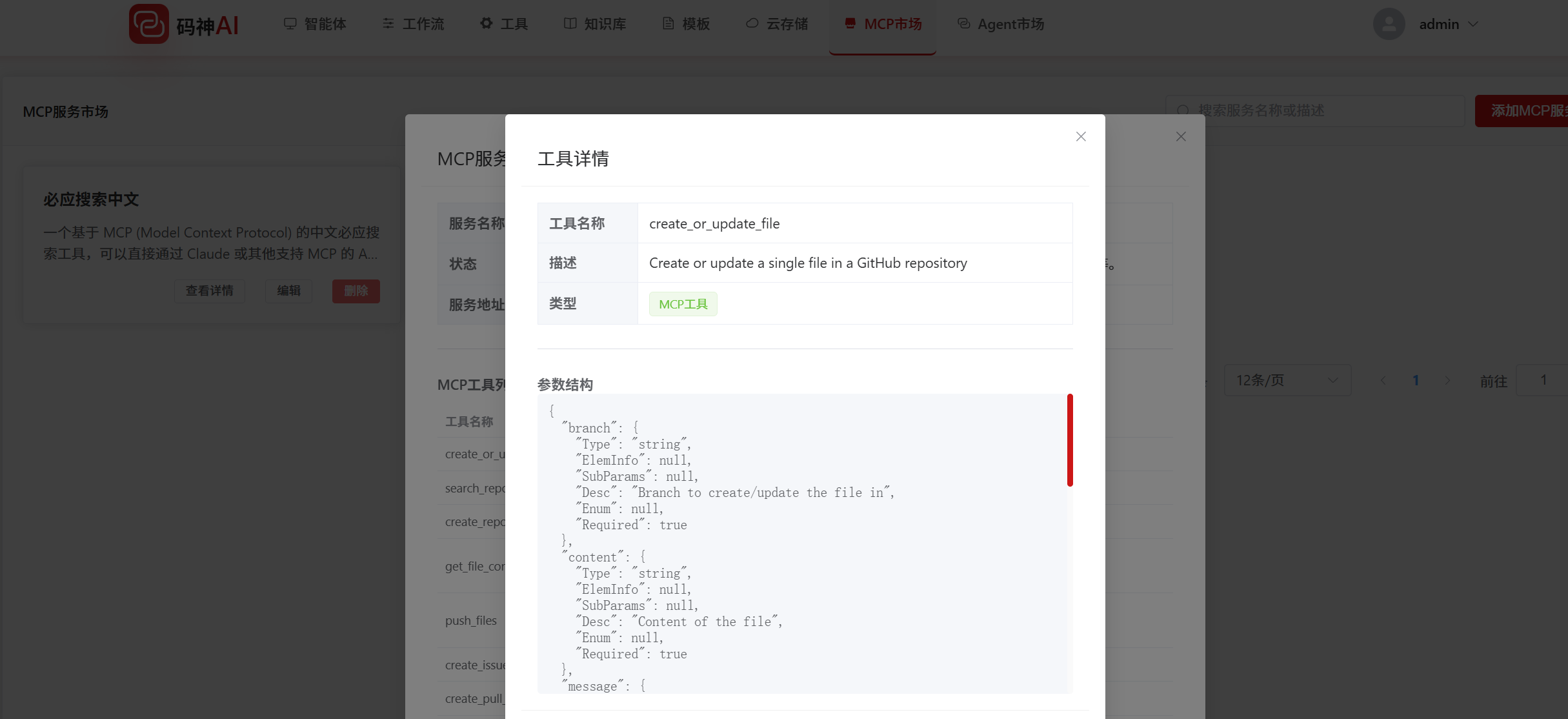
Task: Expand the admin account dropdown arrow
Action: coord(1473,24)
